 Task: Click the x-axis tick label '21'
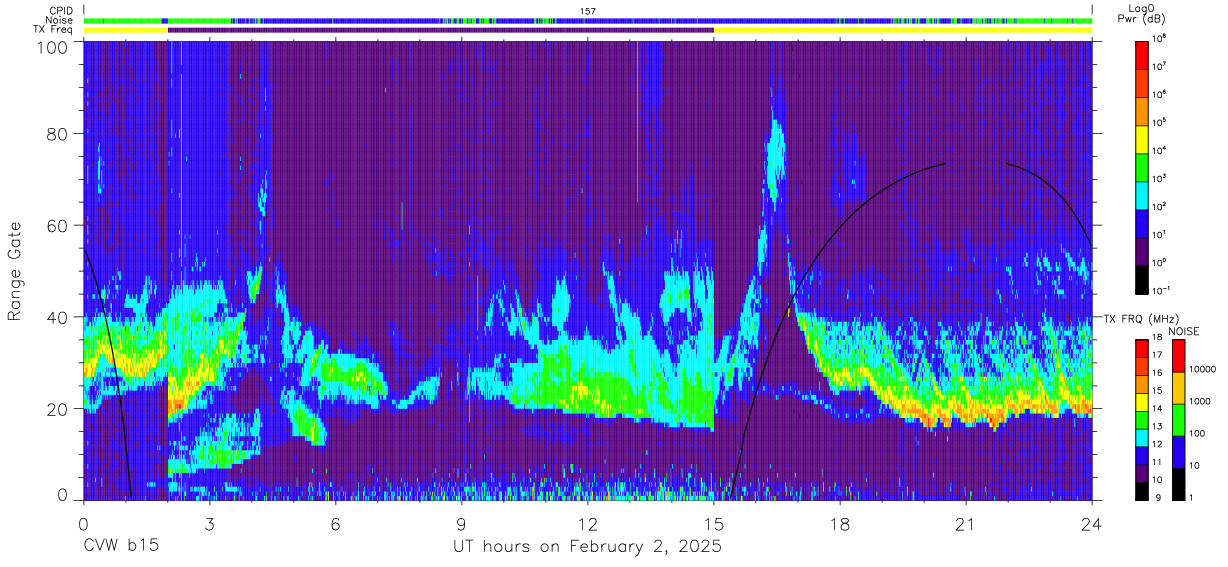point(966,523)
